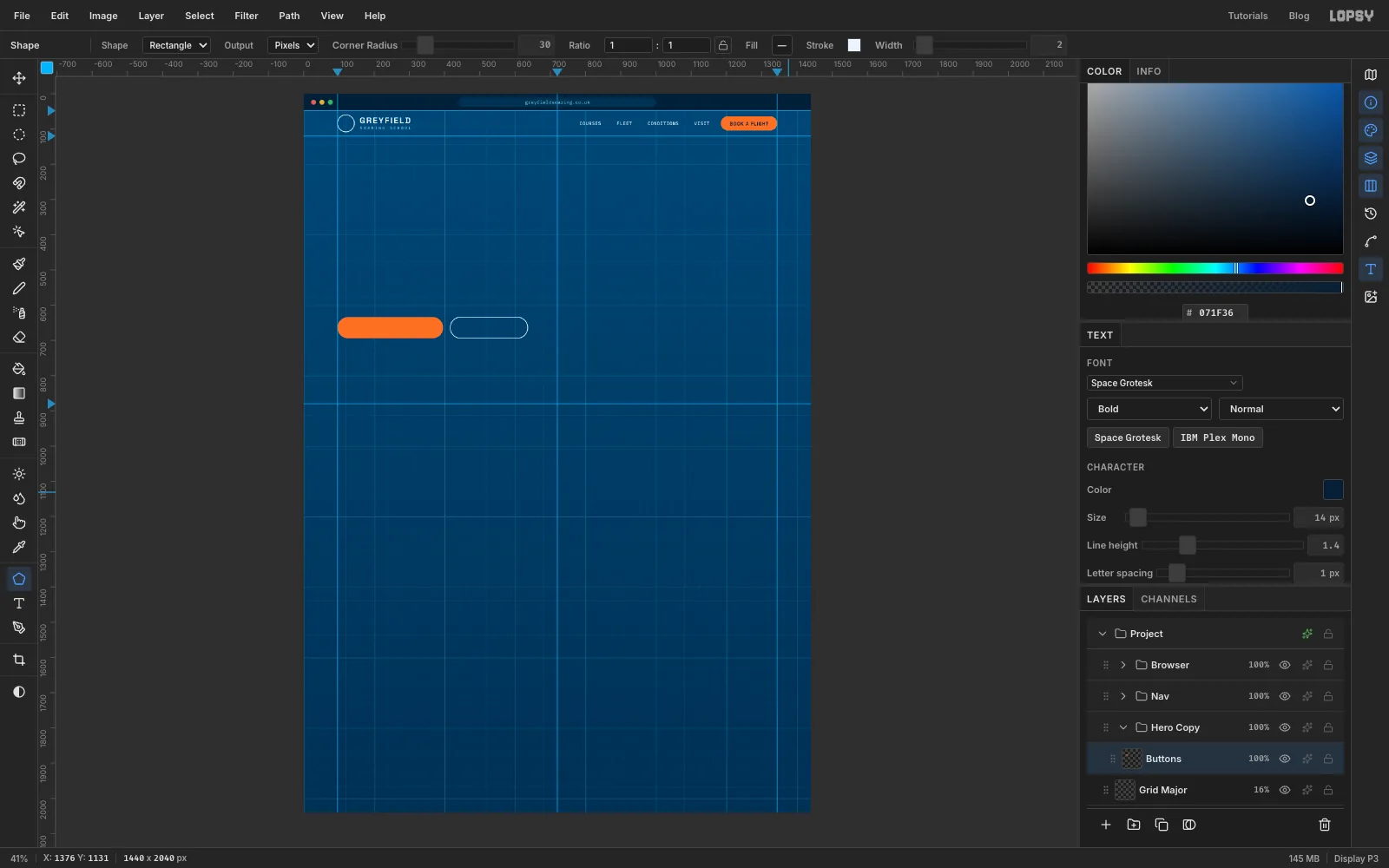
Task: Open the Tutorials link
Action: (1247, 16)
